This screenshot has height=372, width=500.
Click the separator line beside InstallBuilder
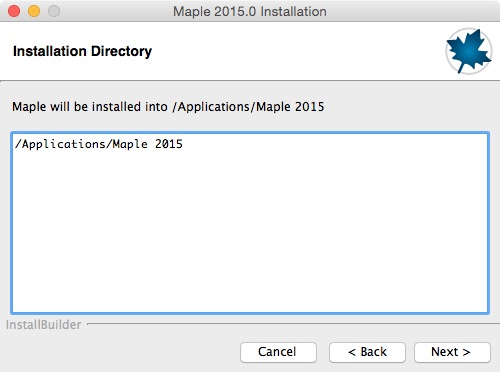[293, 323]
